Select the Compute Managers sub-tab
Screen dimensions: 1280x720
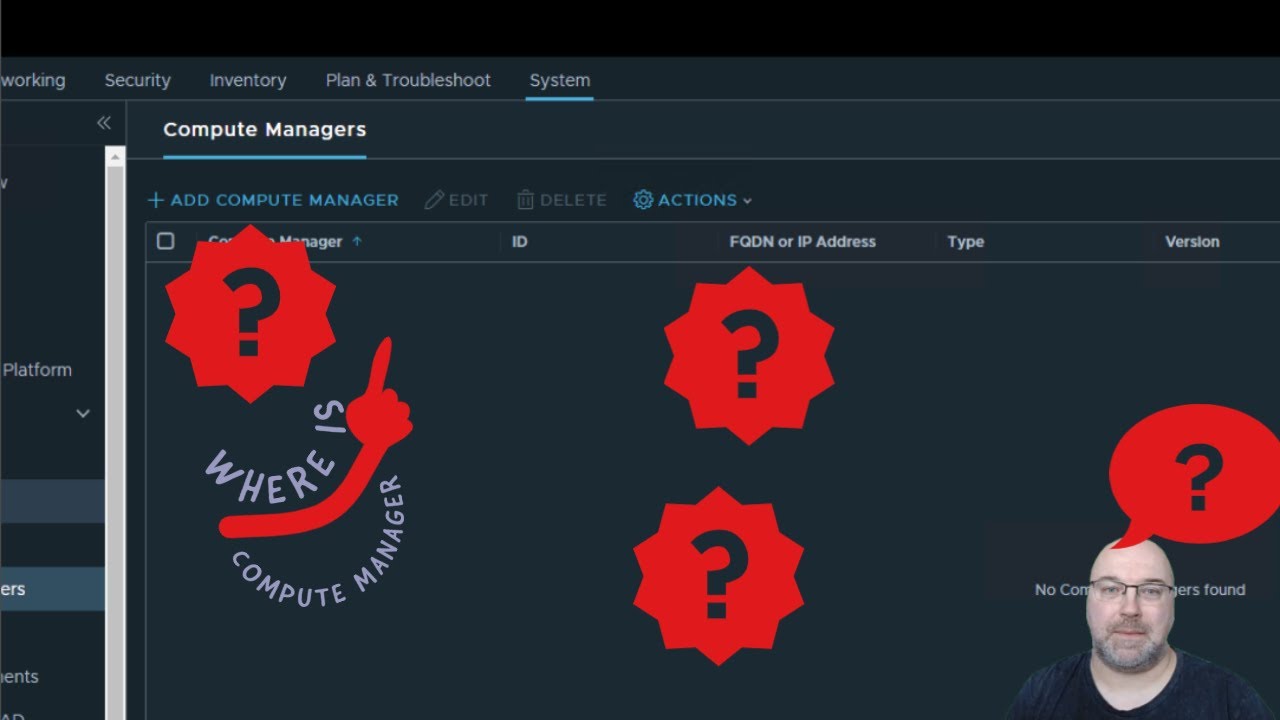tap(264, 129)
